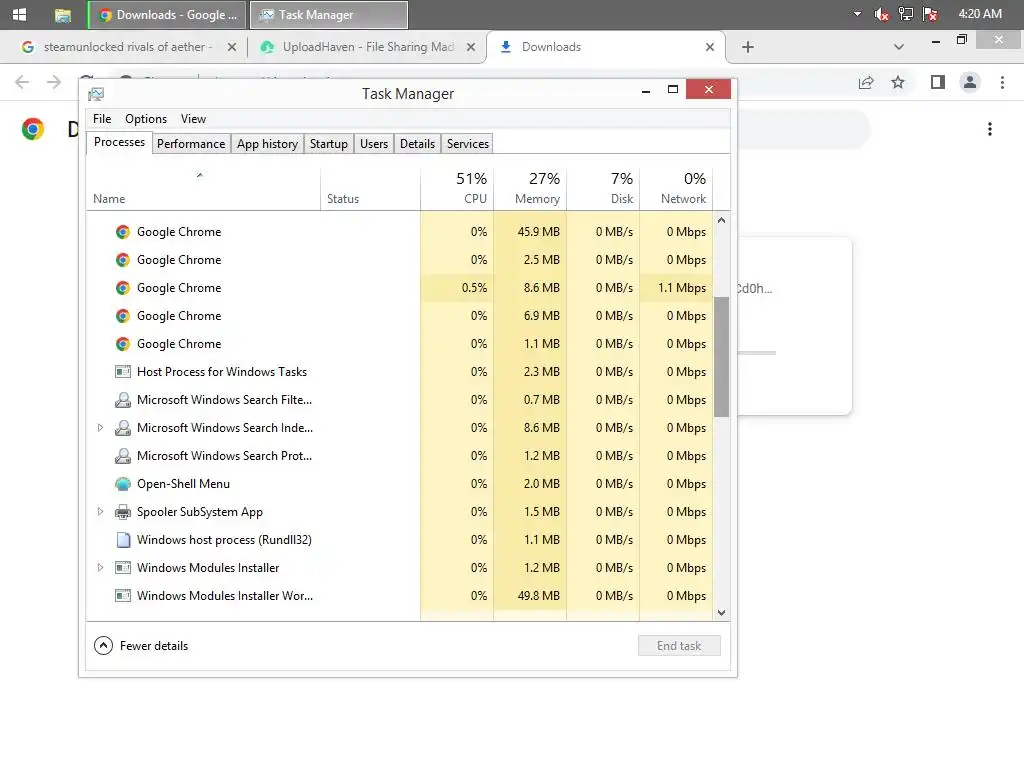This screenshot has height=768, width=1024.
Task: Sort by the Network column header
Action: click(x=676, y=189)
